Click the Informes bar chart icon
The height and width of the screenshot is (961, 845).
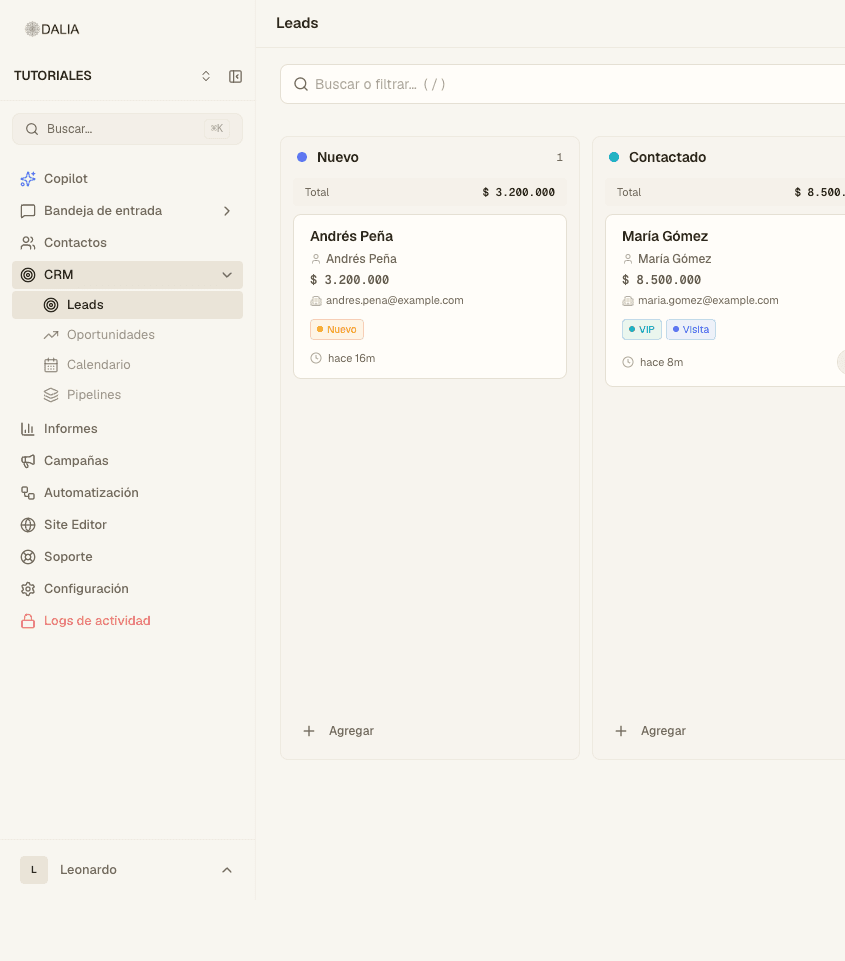pyautogui.click(x=28, y=429)
